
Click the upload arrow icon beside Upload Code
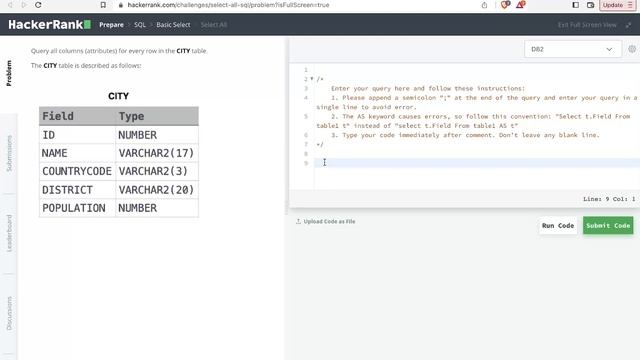click(x=298, y=221)
